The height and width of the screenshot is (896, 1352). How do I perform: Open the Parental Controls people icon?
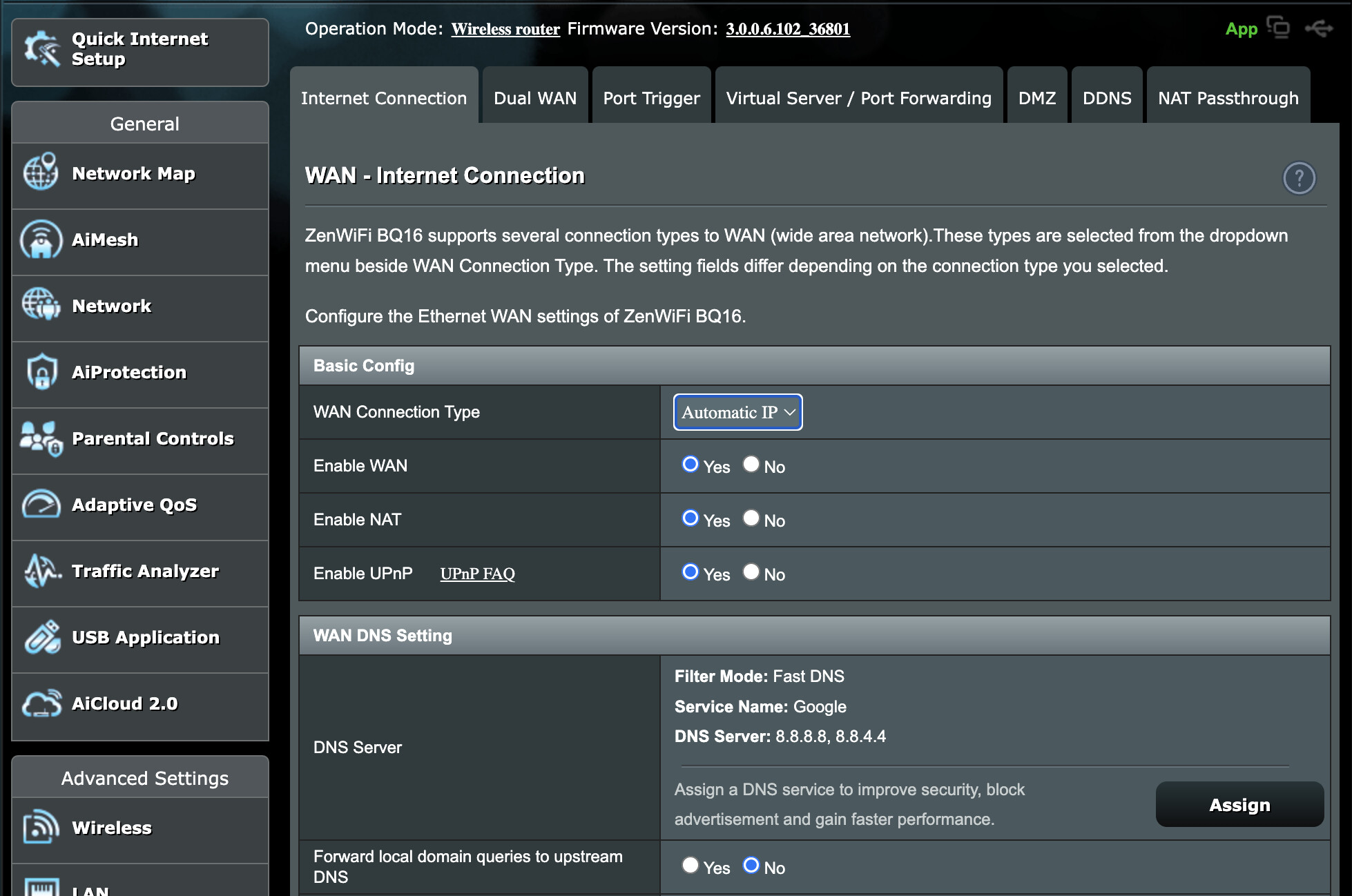click(x=41, y=438)
